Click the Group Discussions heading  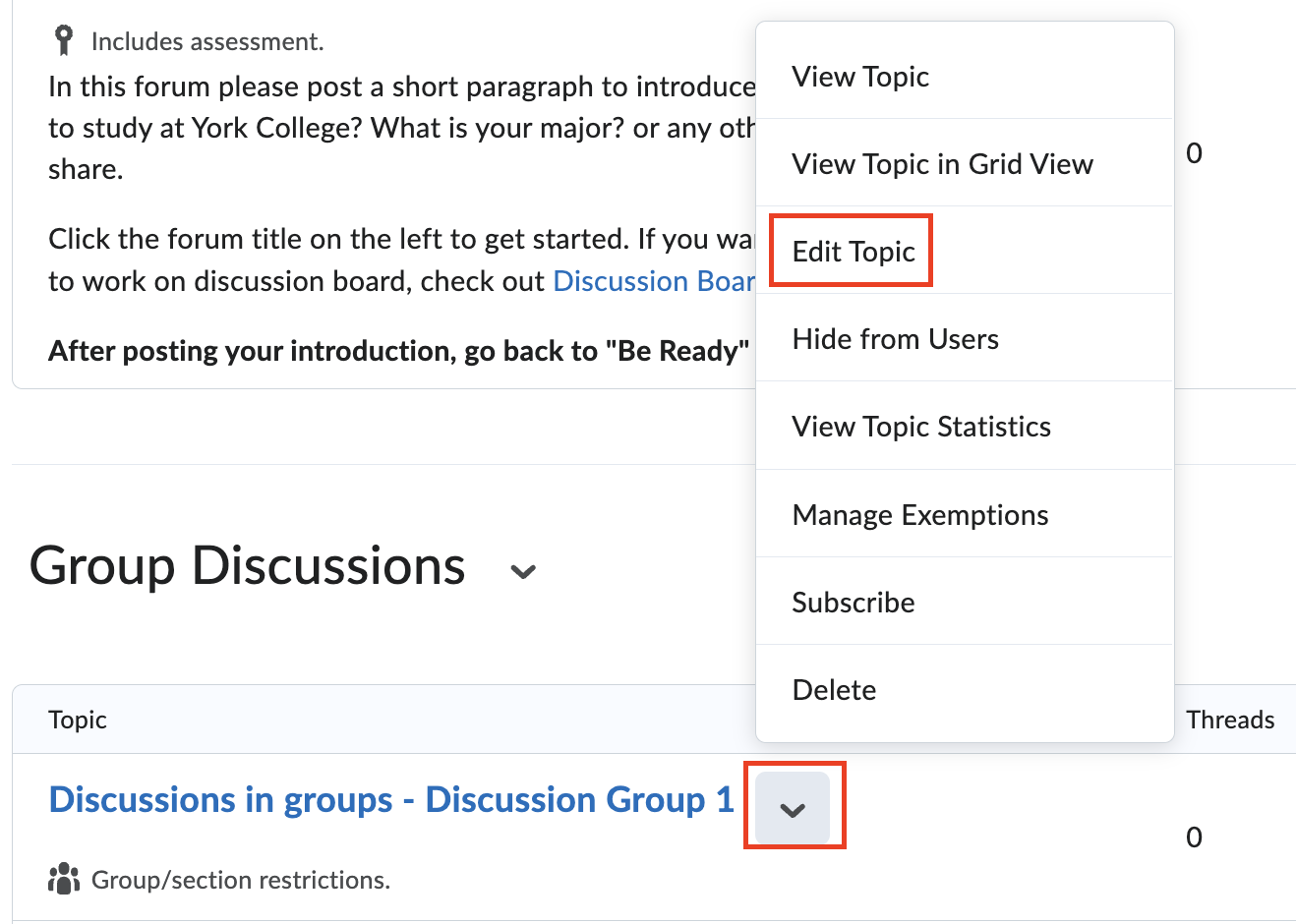click(x=248, y=566)
